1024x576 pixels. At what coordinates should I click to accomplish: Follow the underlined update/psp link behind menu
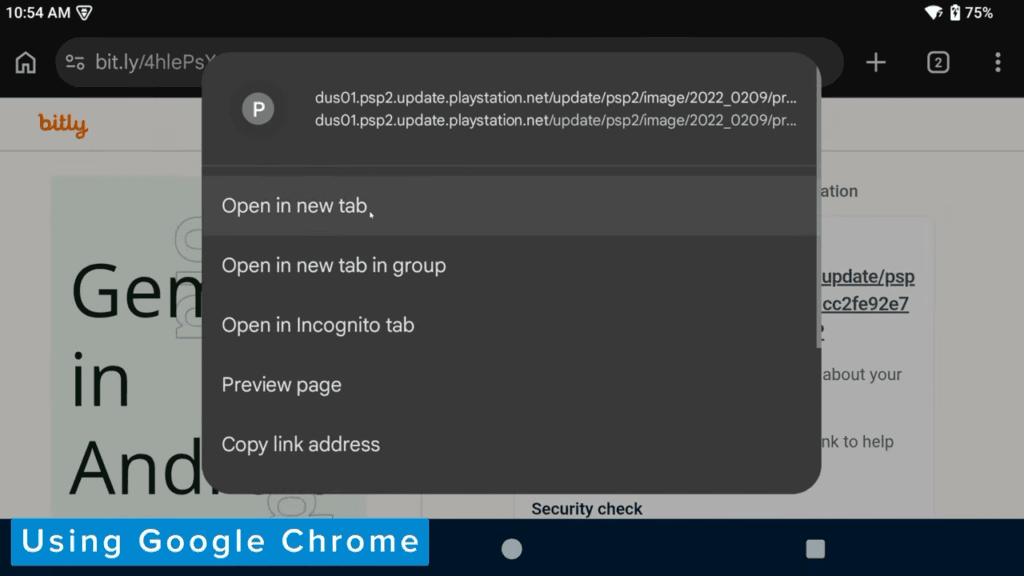tap(868, 277)
